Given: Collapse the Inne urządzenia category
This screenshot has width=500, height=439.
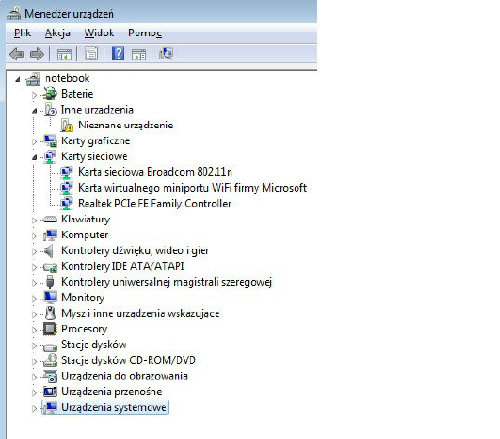Looking at the screenshot, I should [34, 111].
